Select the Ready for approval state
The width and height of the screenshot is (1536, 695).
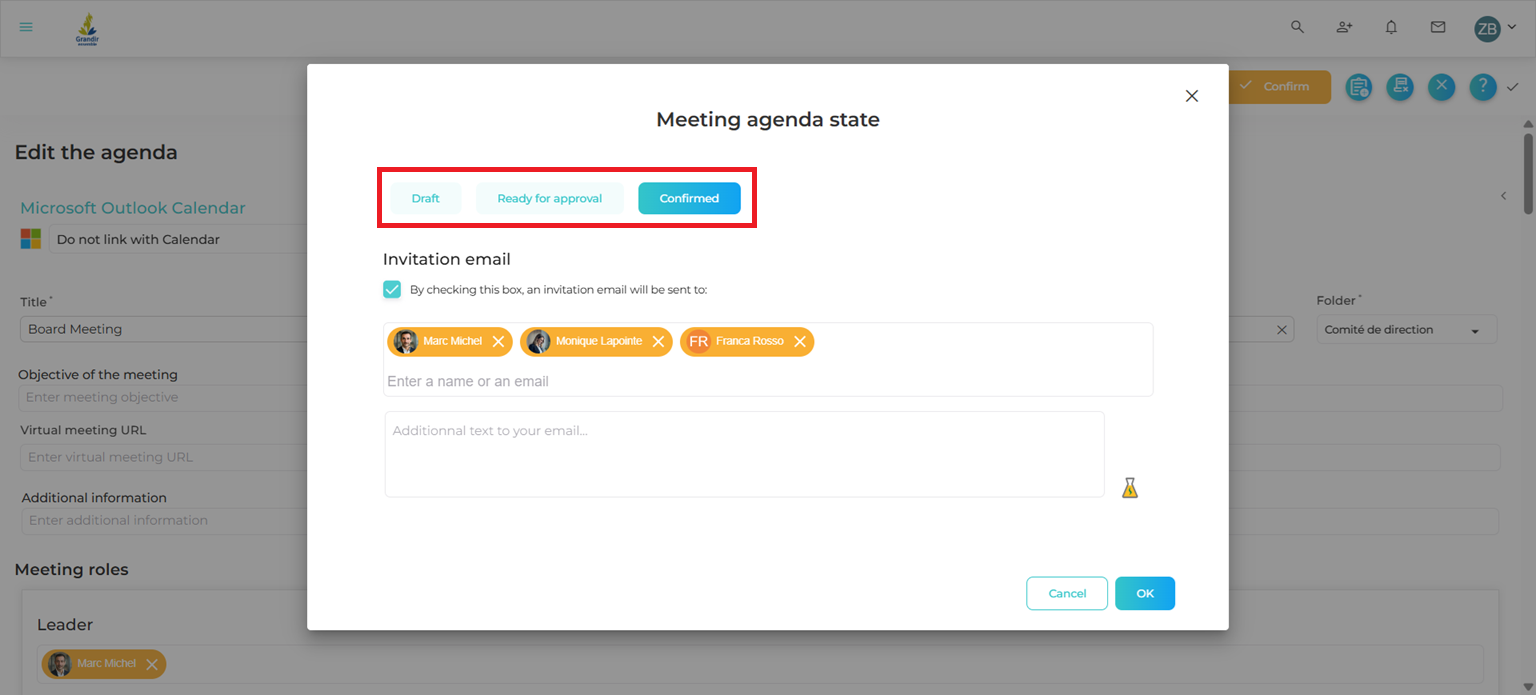point(549,198)
